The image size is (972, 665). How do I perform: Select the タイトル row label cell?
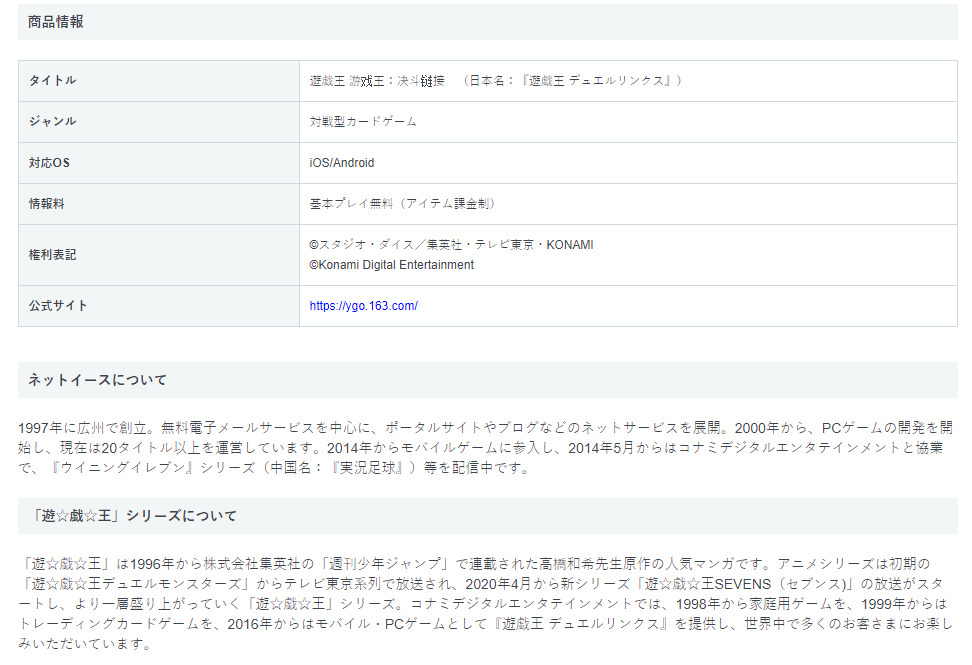click(x=53, y=80)
